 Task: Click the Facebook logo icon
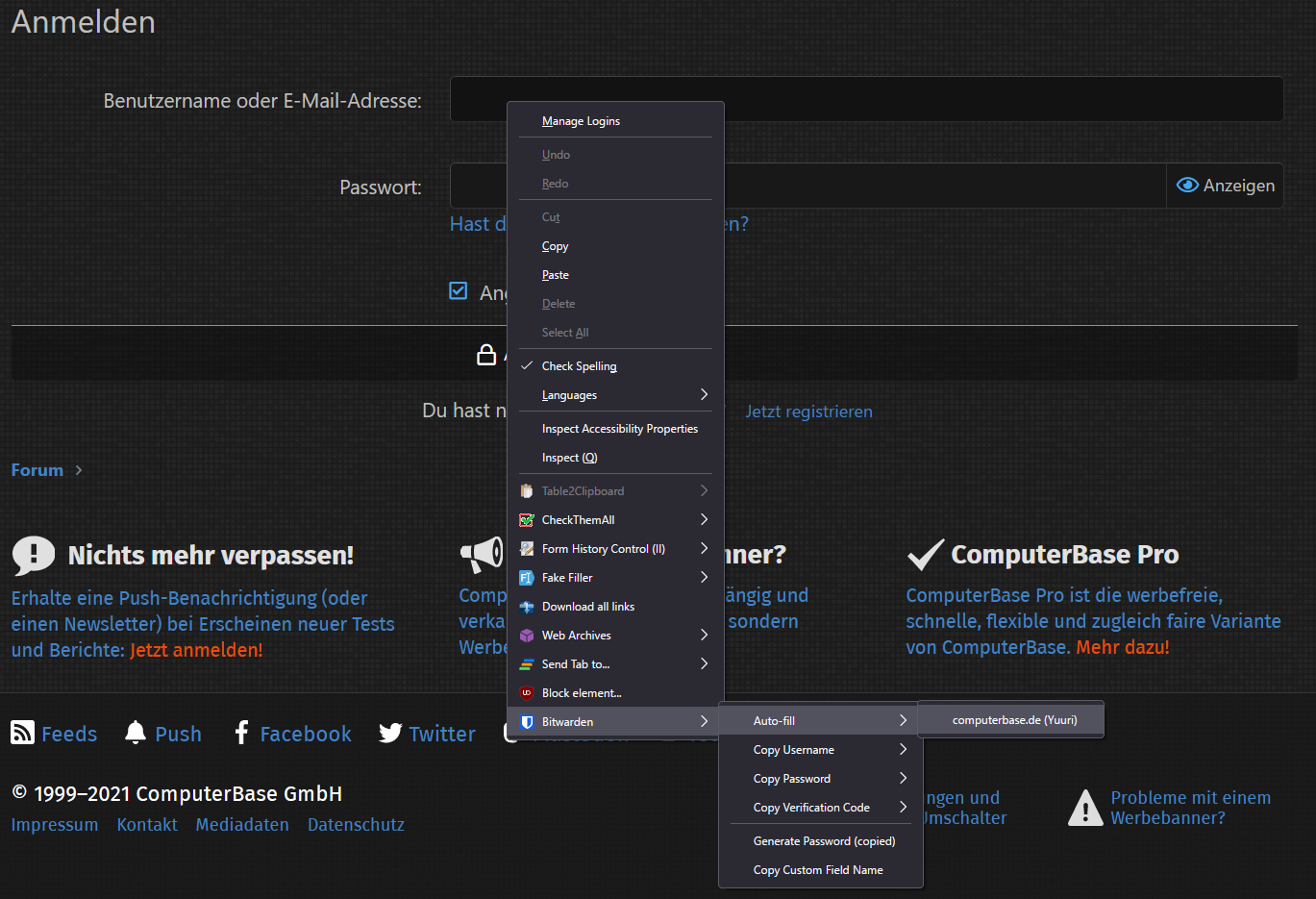click(241, 733)
